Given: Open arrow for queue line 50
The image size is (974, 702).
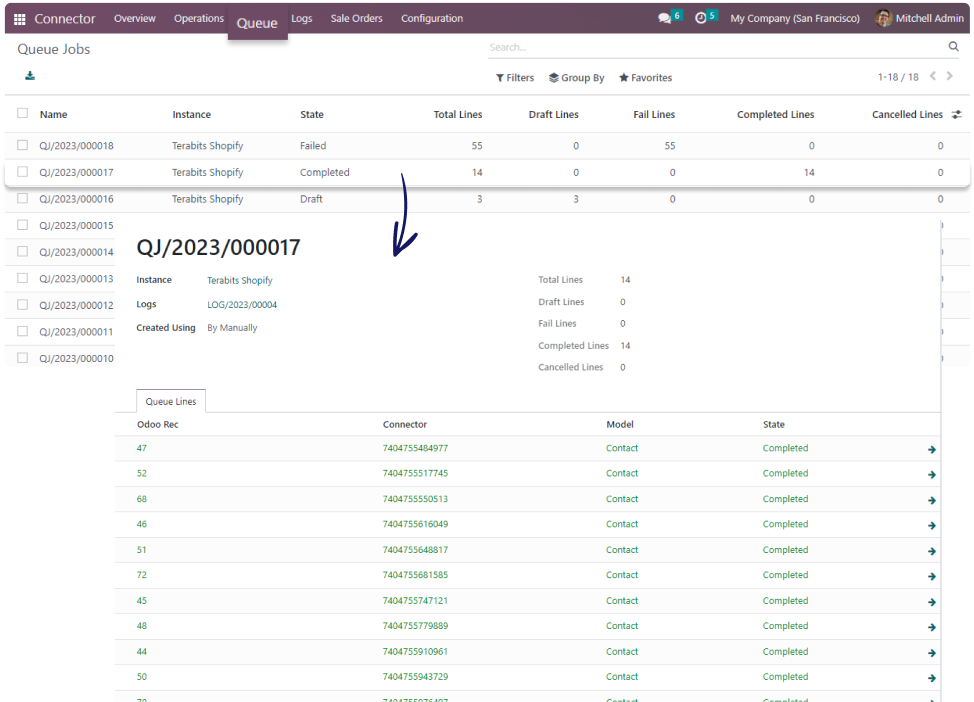Looking at the screenshot, I should (x=932, y=678).
